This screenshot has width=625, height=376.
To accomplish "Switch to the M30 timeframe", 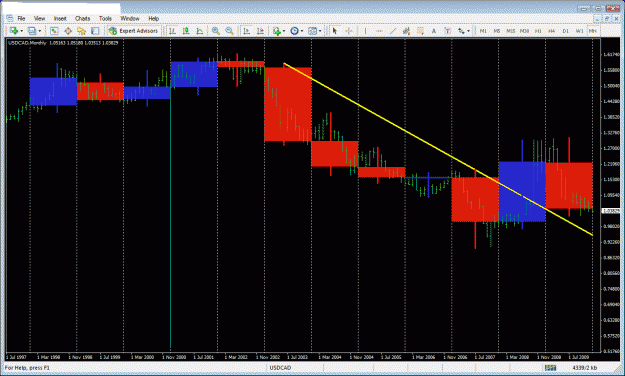I will 524,31.
